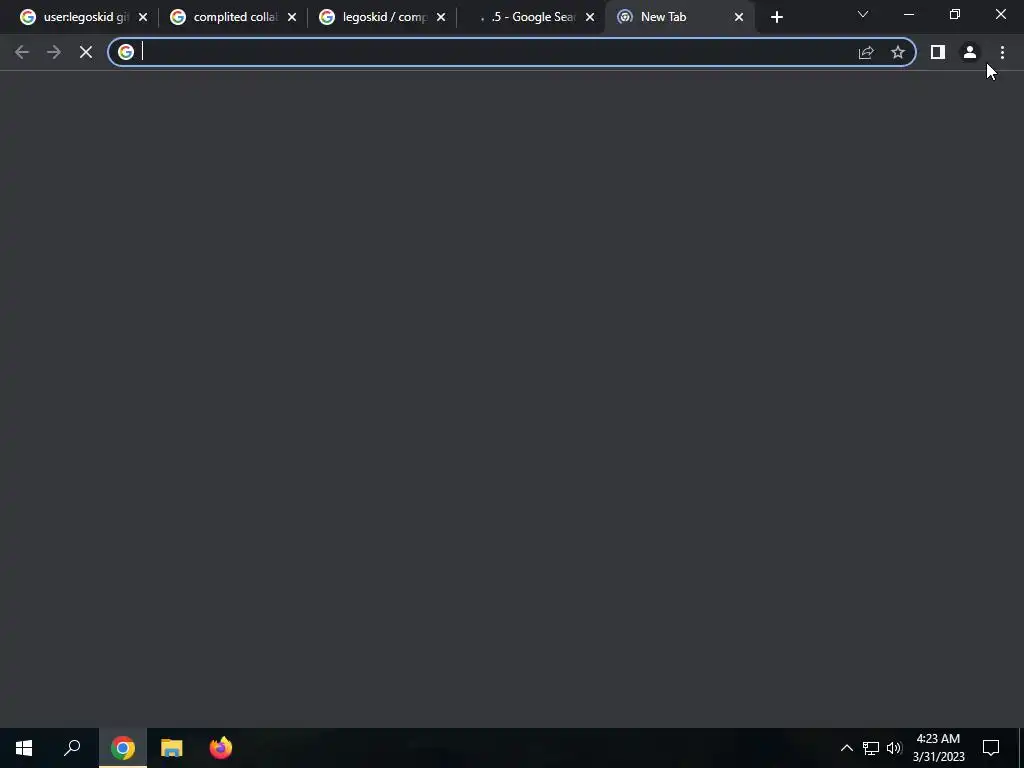Open the notification center icon
Screen dimensions: 1024x768
pyautogui.click(x=991, y=748)
